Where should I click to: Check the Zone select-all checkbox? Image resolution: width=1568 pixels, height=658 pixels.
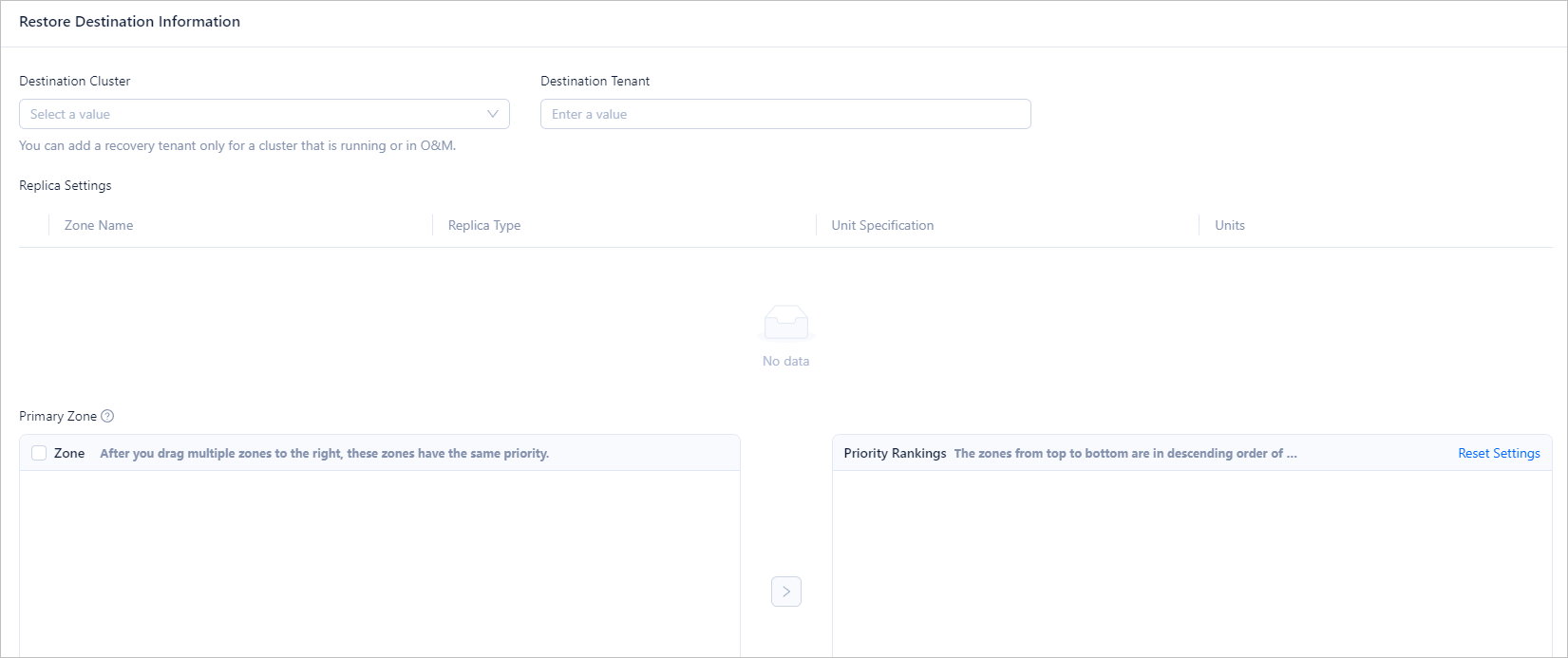[39, 453]
